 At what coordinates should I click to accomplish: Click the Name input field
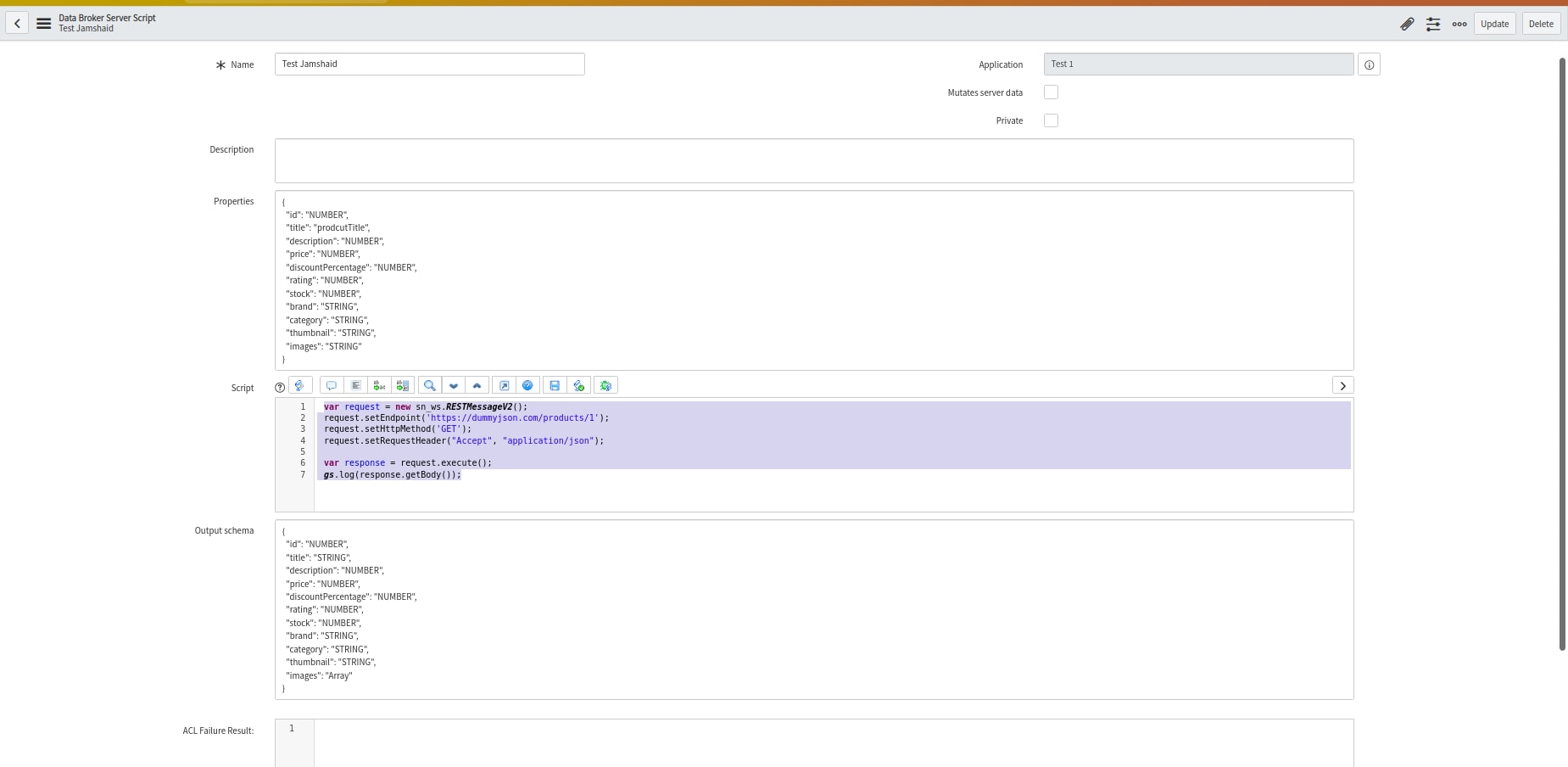click(429, 64)
